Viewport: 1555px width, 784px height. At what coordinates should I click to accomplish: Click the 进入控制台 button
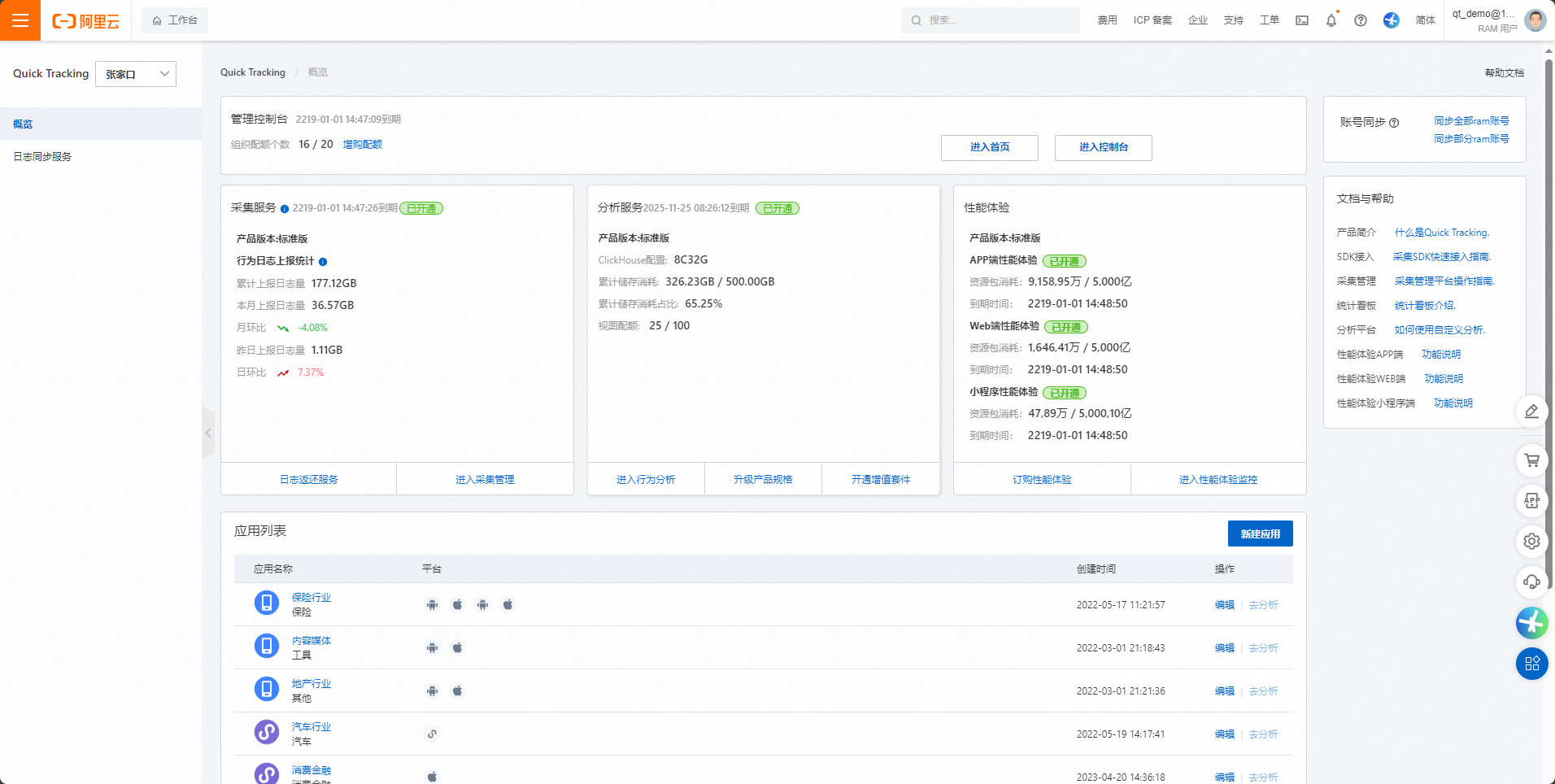[1104, 147]
